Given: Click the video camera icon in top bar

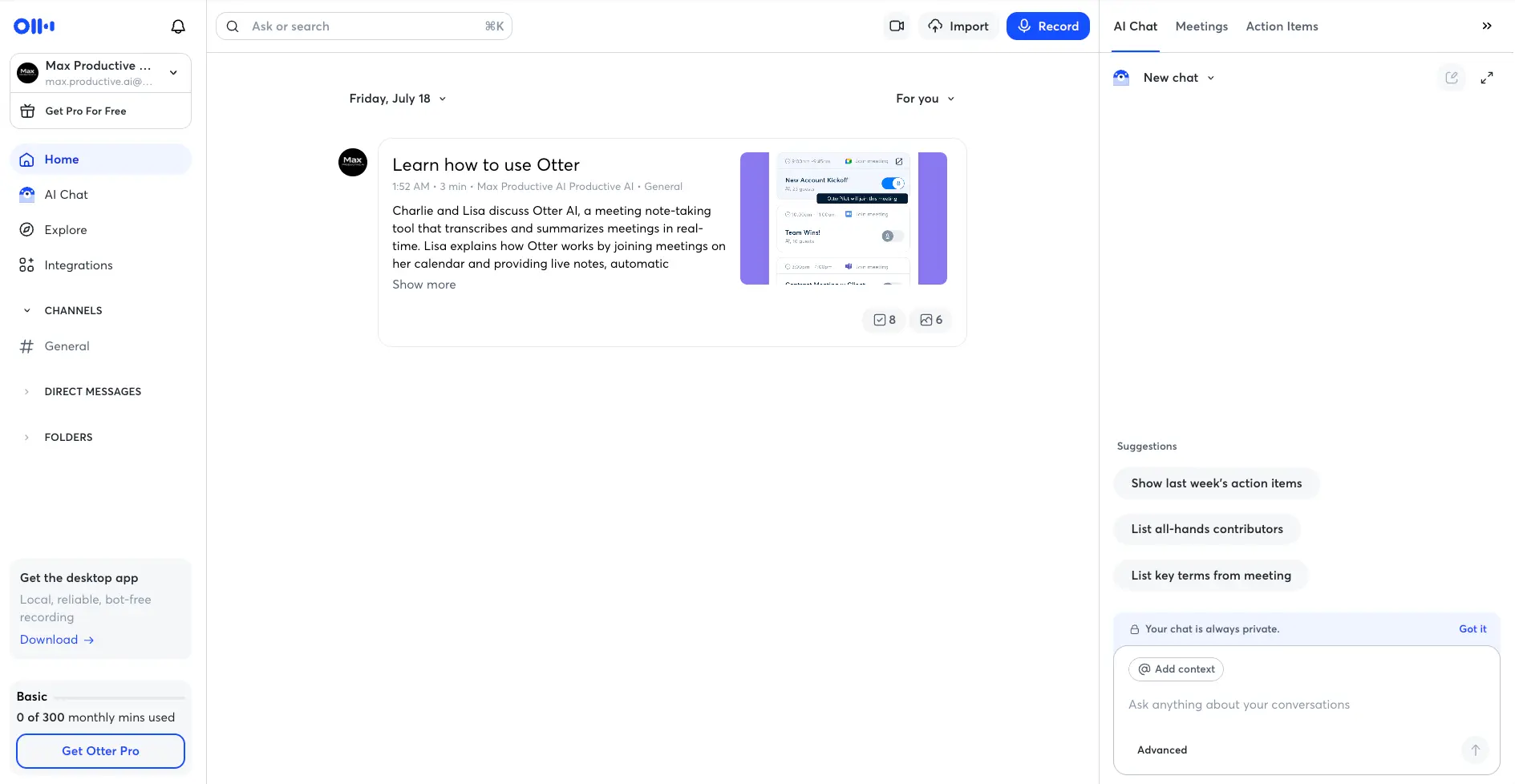Looking at the screenshot, I should 897,26.
